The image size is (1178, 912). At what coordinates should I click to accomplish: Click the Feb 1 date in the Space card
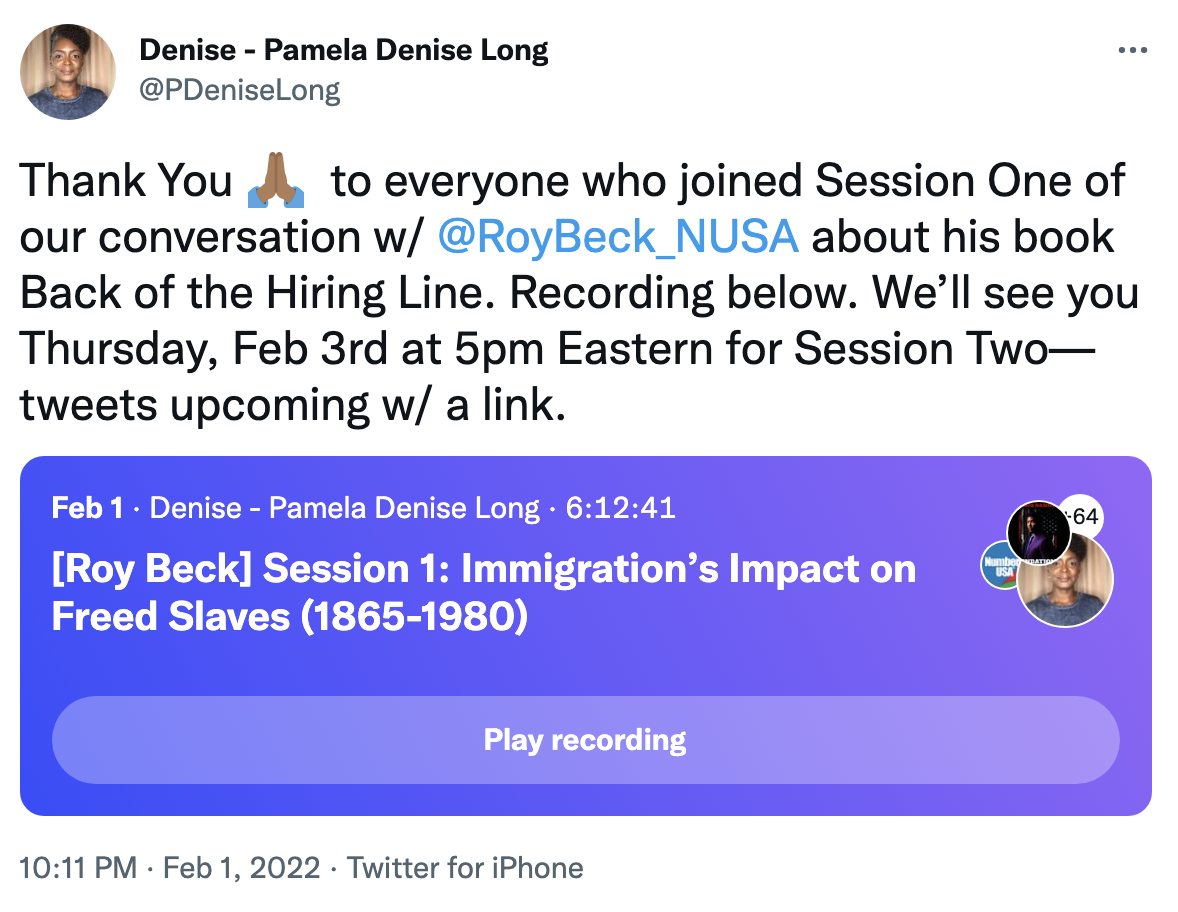coord(87,508)
